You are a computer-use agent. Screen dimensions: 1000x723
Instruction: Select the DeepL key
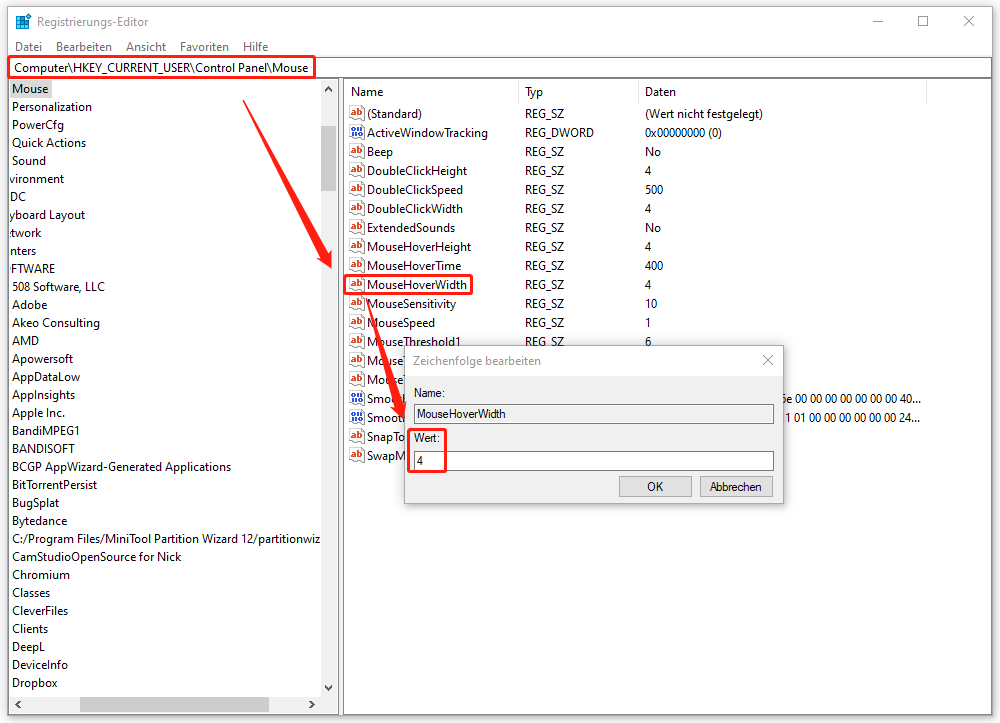pyautogui.click(x=28, y=646)
